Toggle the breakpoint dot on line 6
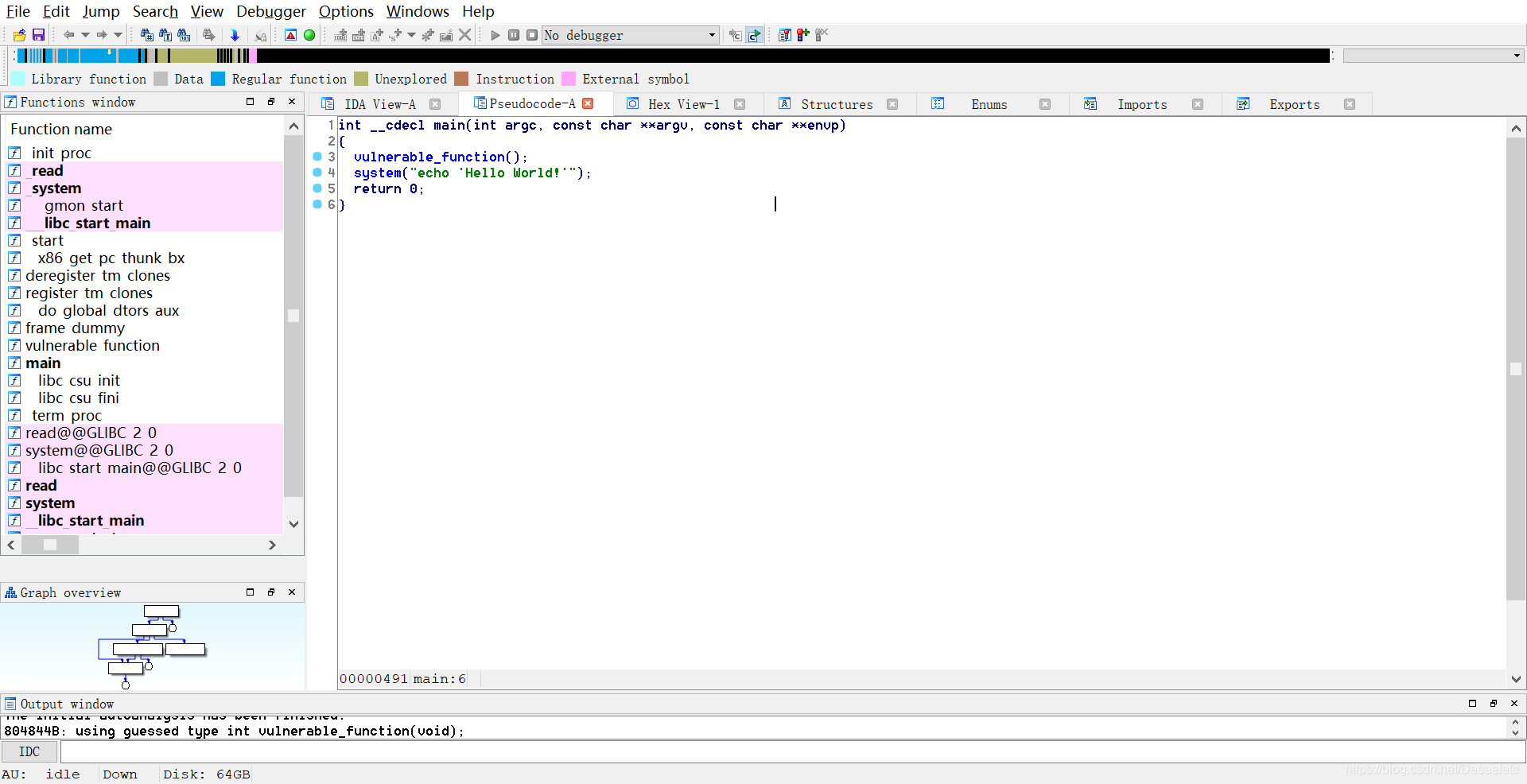1527x784 pixels. tap(317, 204)
